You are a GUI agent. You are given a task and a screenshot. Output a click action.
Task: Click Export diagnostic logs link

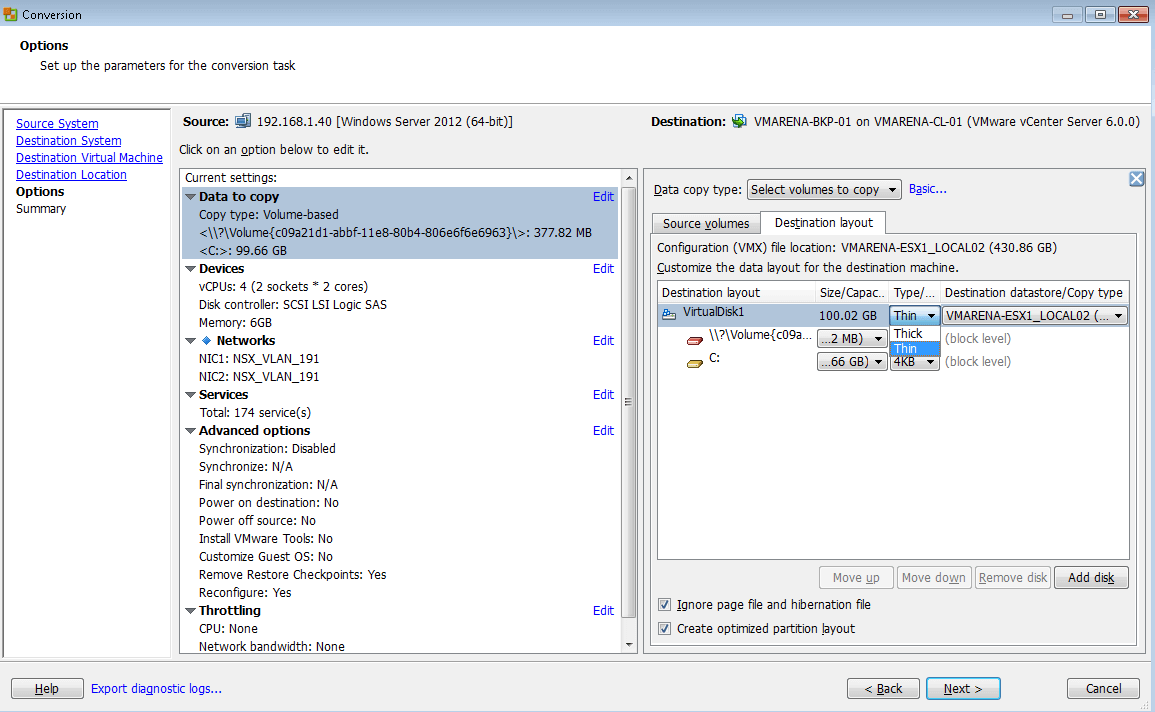click(156, 688)
